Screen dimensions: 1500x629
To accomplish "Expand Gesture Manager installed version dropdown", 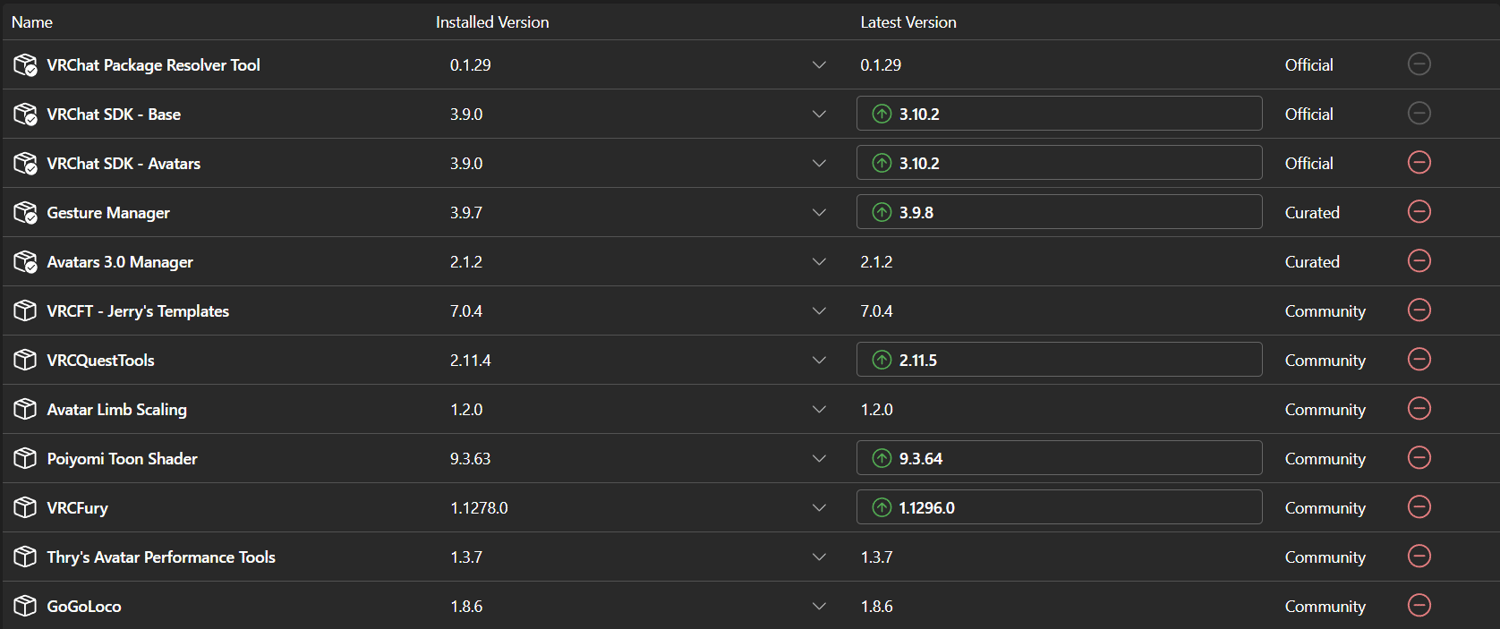I will 819,212.
